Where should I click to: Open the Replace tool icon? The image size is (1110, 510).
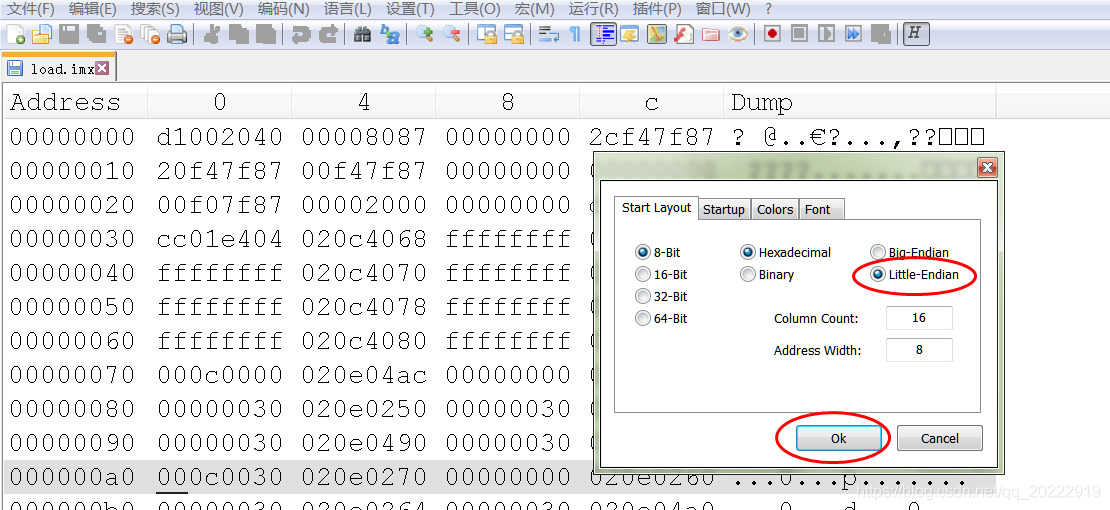tap(389, 34)
